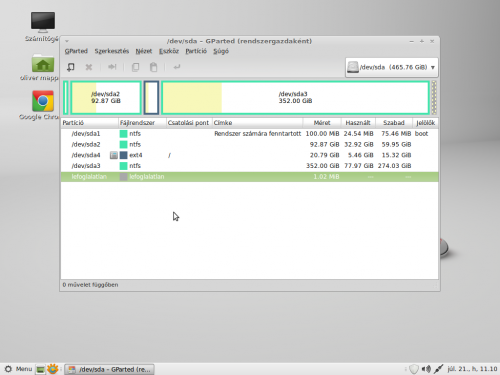Open the Menu button on the taskbar

[18, 369]
